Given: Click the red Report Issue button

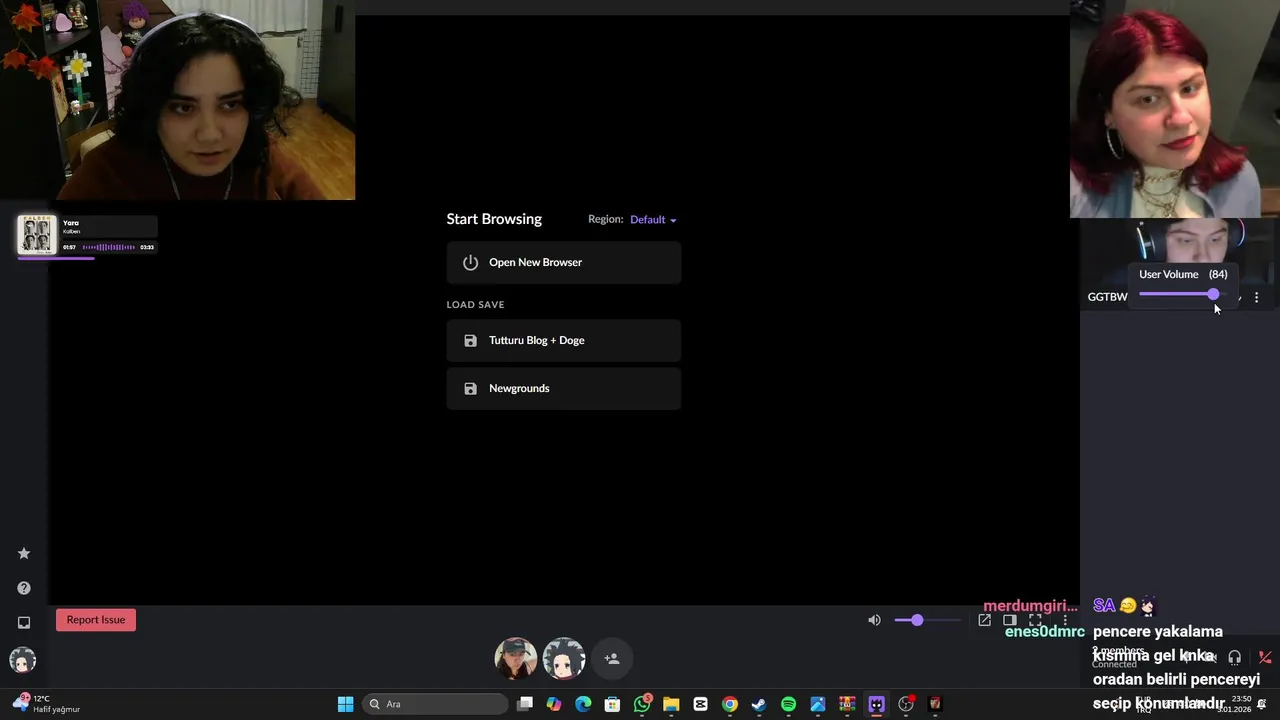Looking at the screenshot, I should pos(96,620).
